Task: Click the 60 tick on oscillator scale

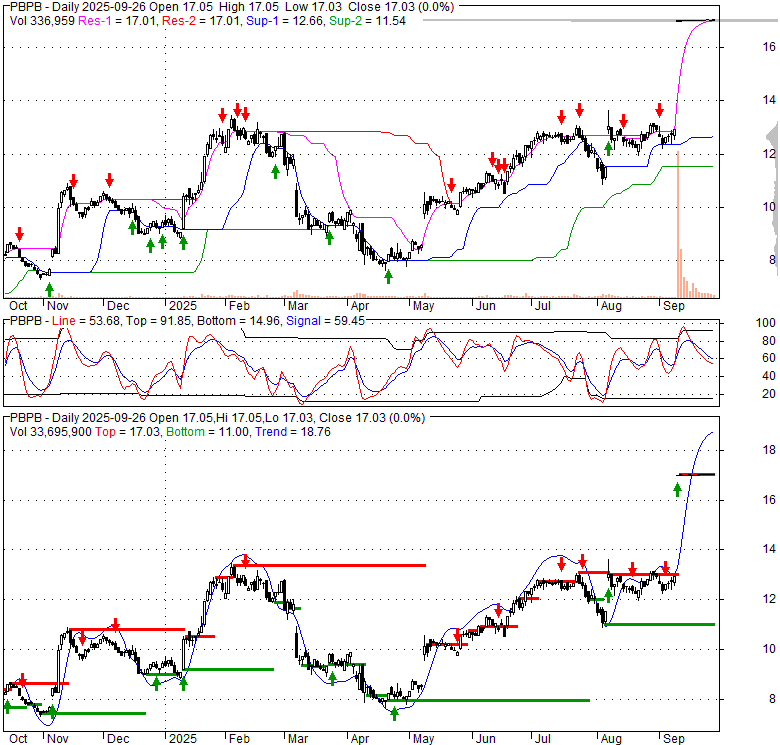Action: 769,358
